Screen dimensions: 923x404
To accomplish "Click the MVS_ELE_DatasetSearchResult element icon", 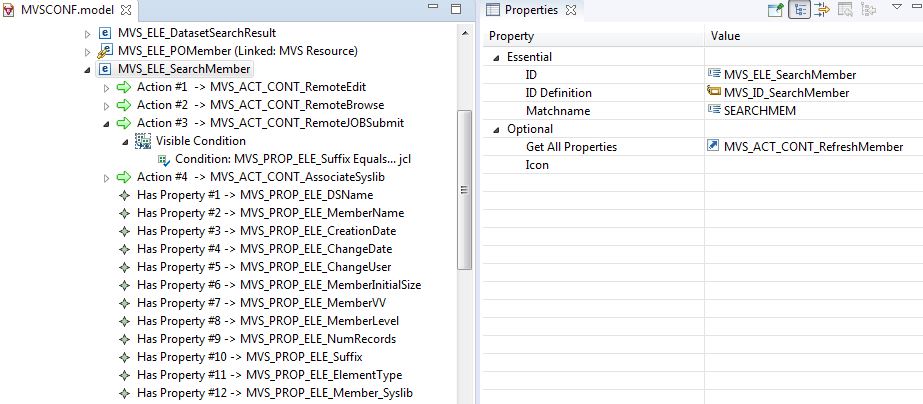I will click(105, 33).
